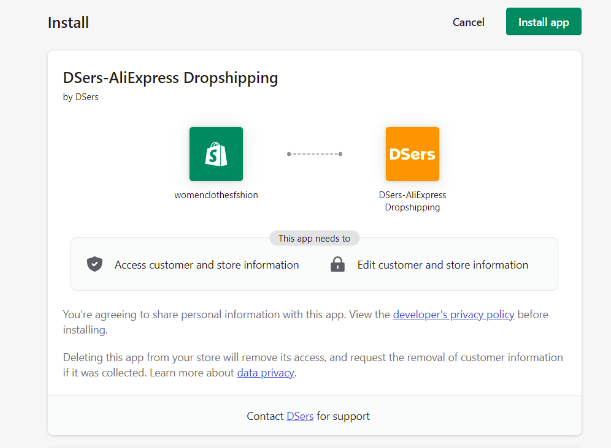This screenshot has height=448, width=611.
Task: Select the 'Edit customer and store information' text
Action: click(440, 265)
